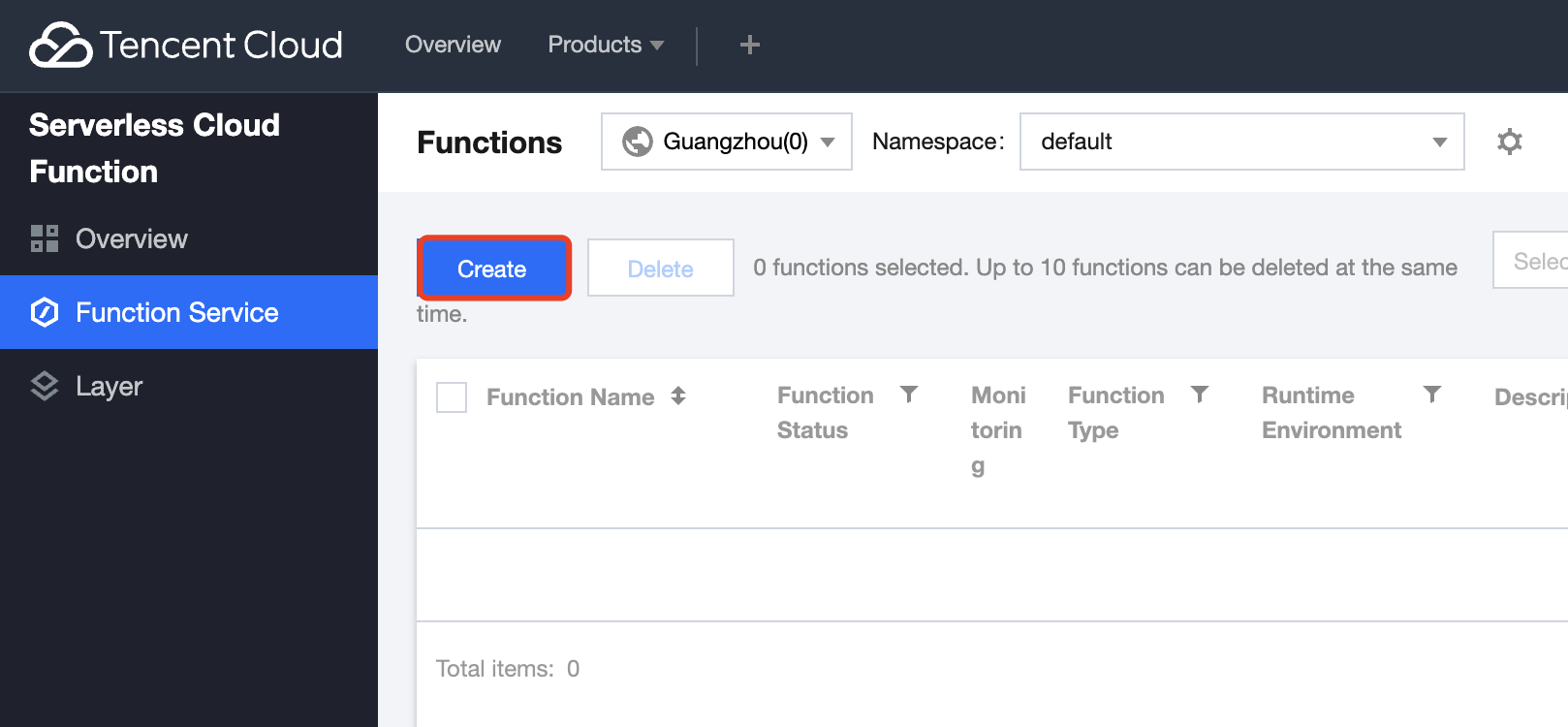Open Overview in the sidebar
1568x727 pixels.
point(131,238)
